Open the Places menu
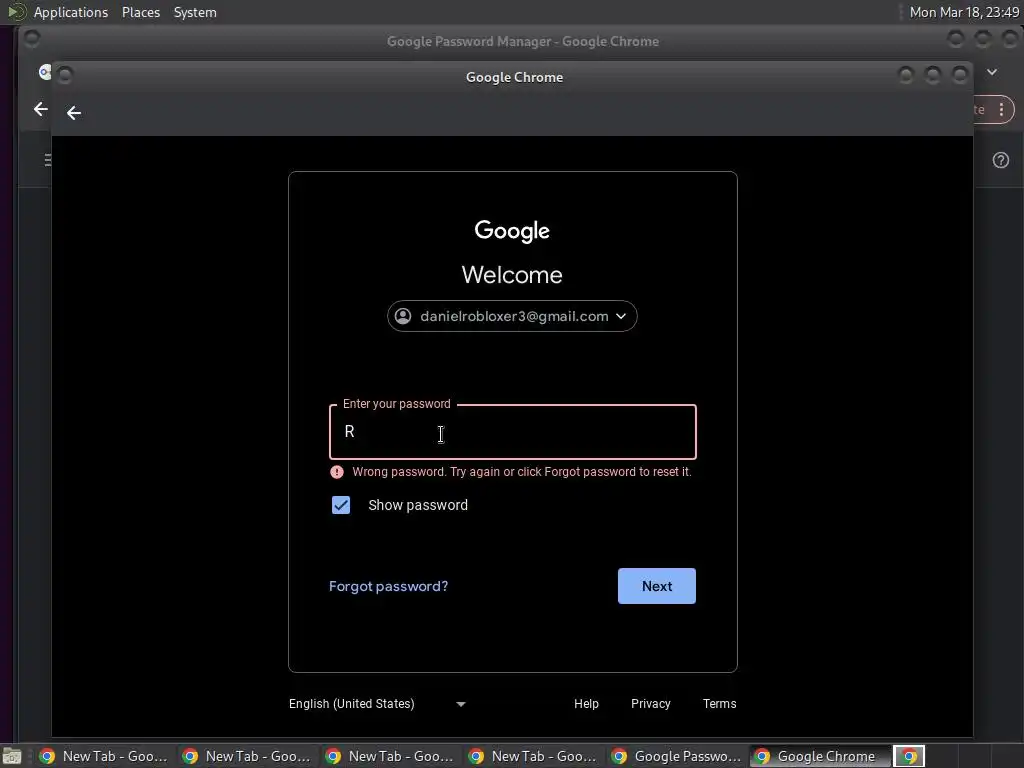Viewport: 1024px width, 768px height. coord(141,12)
